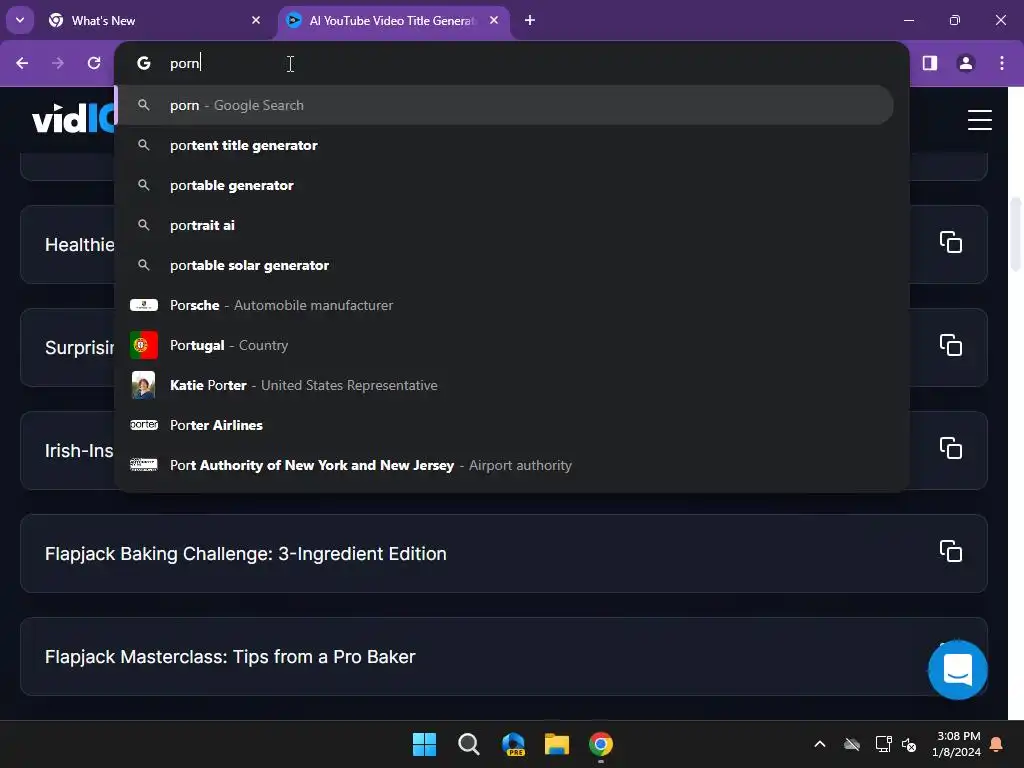
Task: Open the blue chat support bubble
Action: (x=957, y=670)
